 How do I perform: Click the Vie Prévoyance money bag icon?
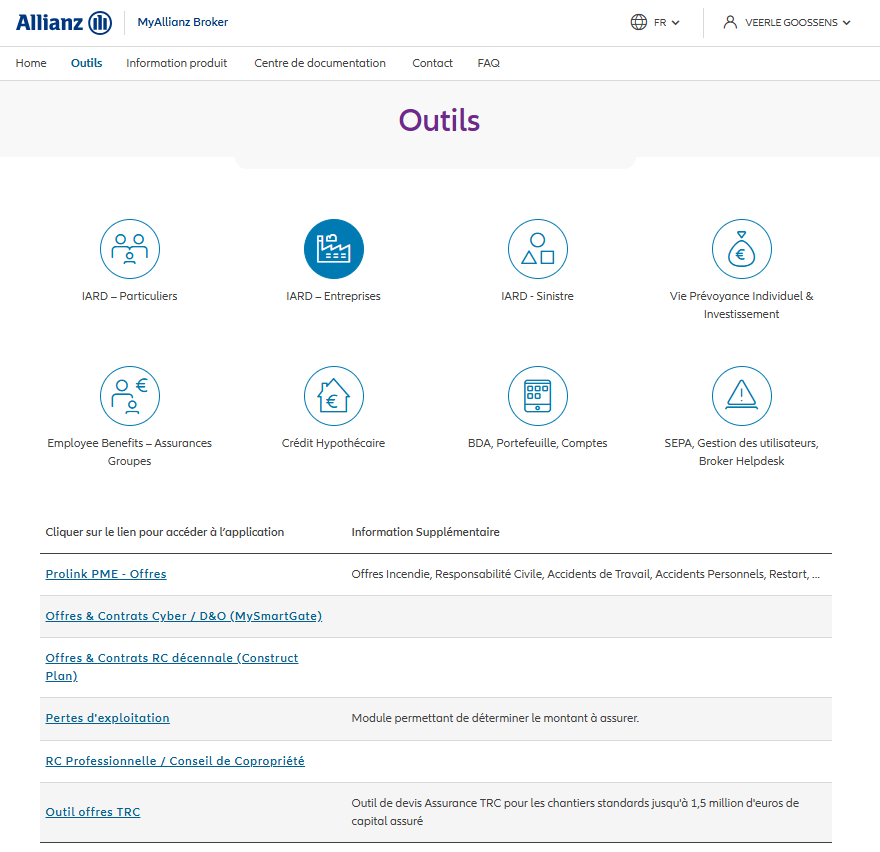tap(741, 249)
